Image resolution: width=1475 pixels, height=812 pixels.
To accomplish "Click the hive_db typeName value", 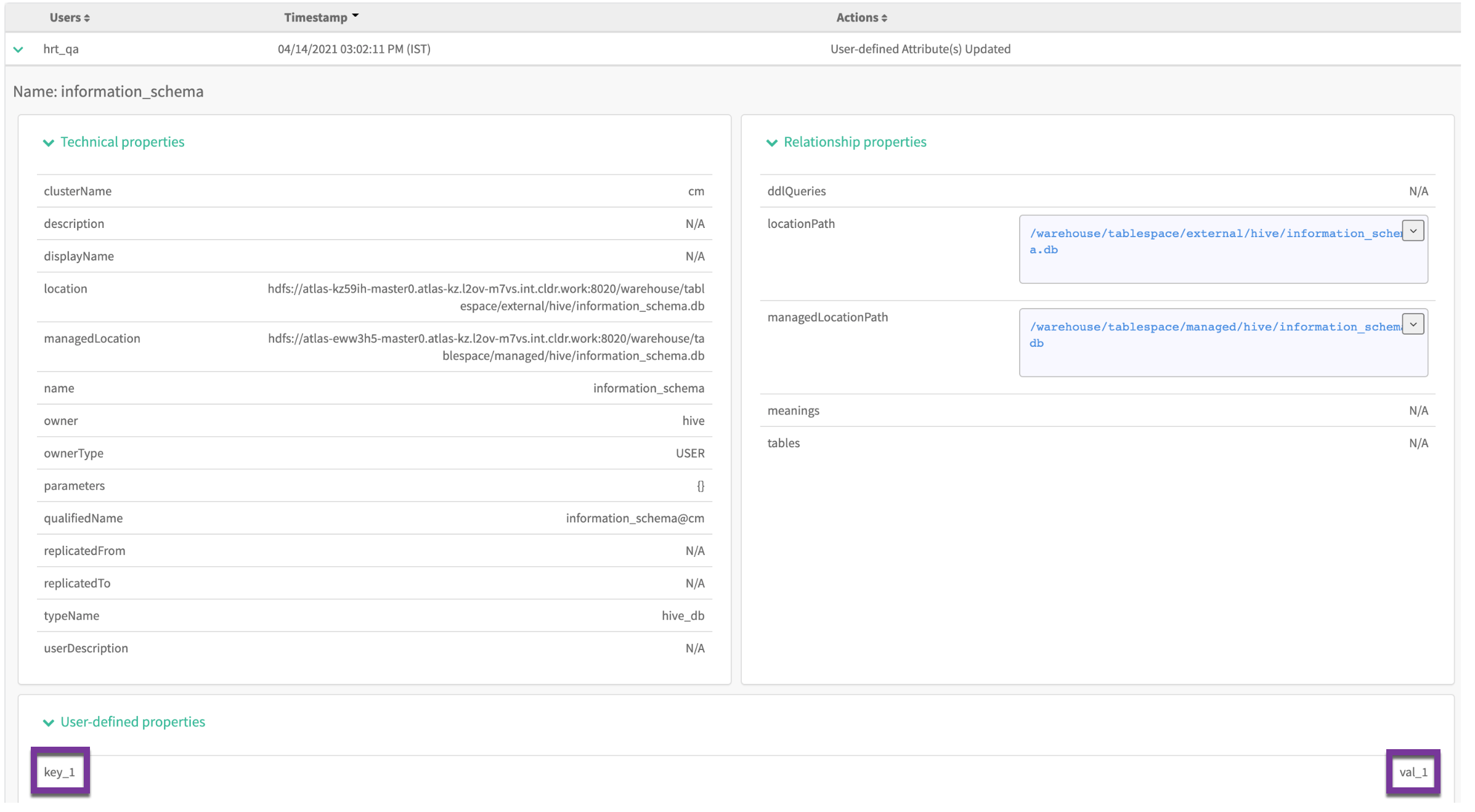I will point(683,615).
